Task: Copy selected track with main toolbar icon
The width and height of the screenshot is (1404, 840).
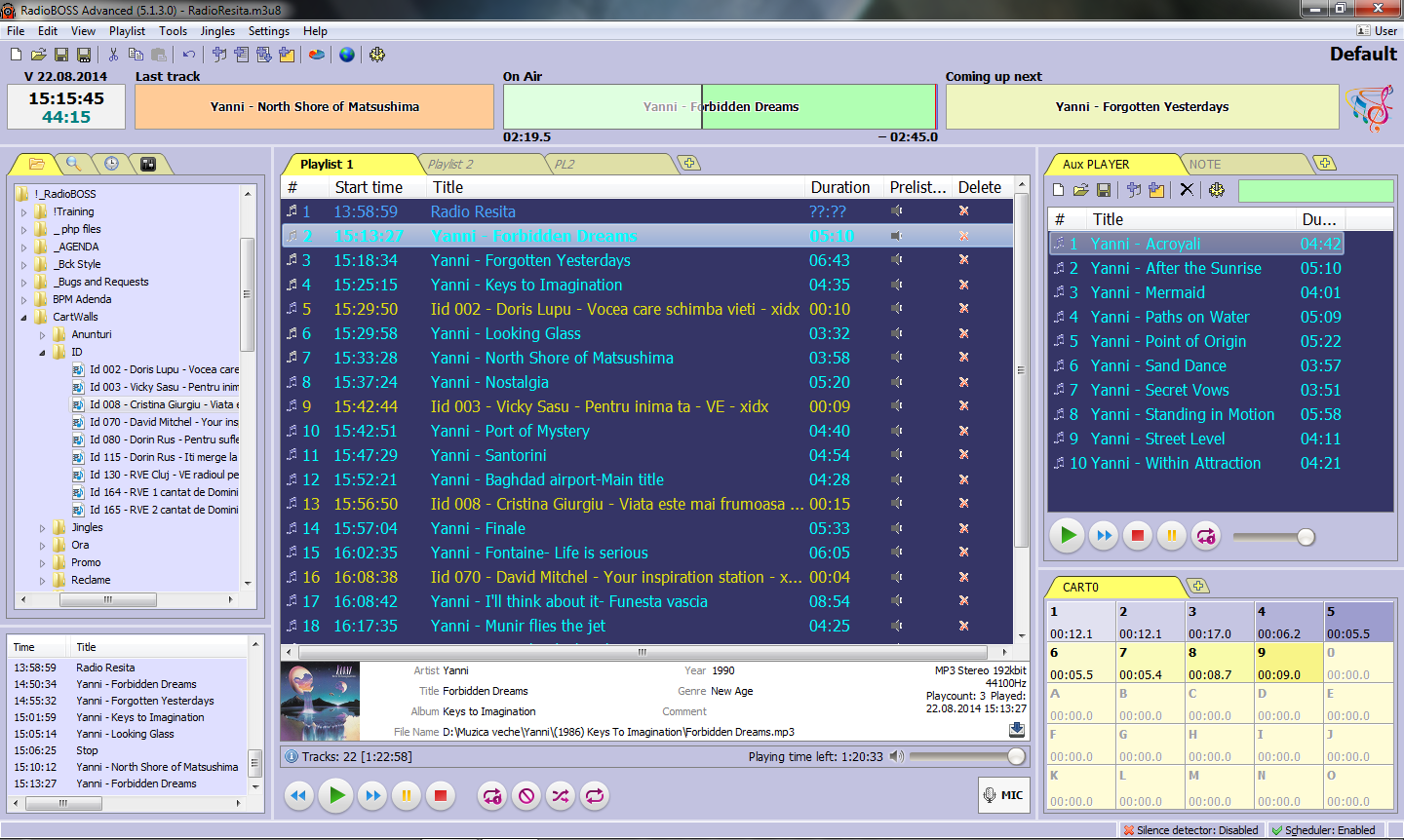Action: [x=136, y=55]
